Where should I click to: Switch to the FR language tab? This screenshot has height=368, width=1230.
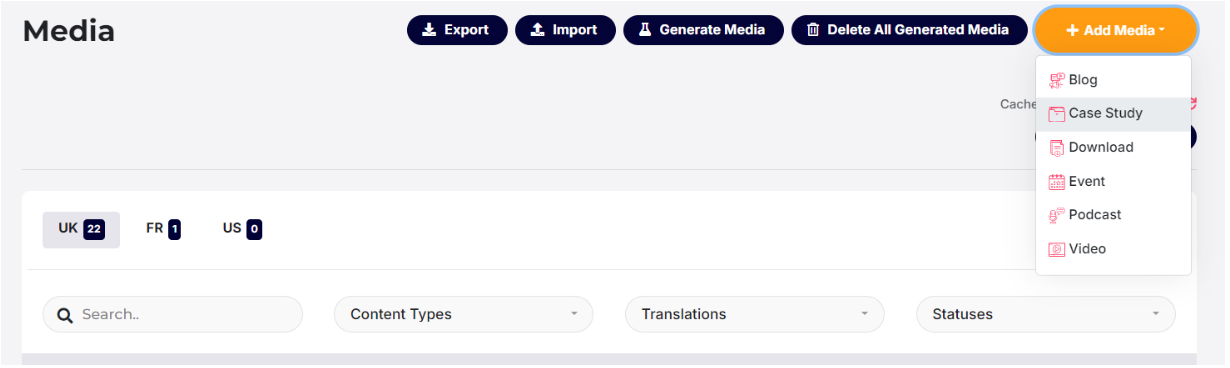click(163, 229)
